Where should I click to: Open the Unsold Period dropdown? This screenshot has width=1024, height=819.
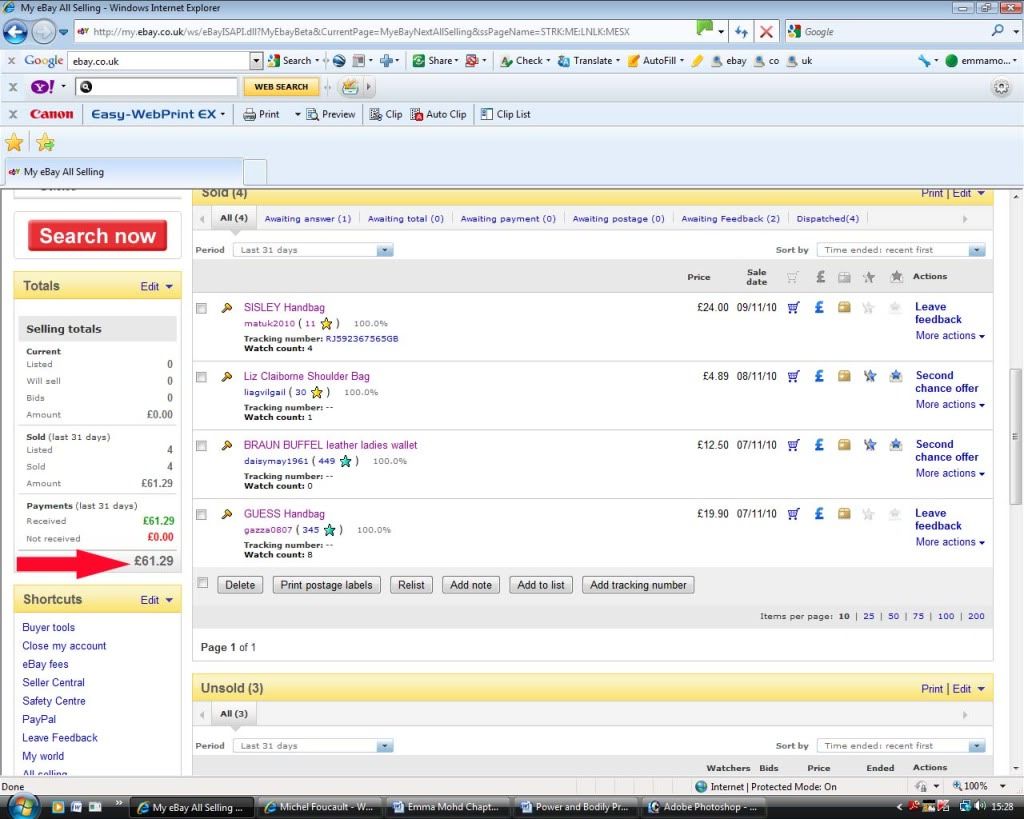[313, 746]
